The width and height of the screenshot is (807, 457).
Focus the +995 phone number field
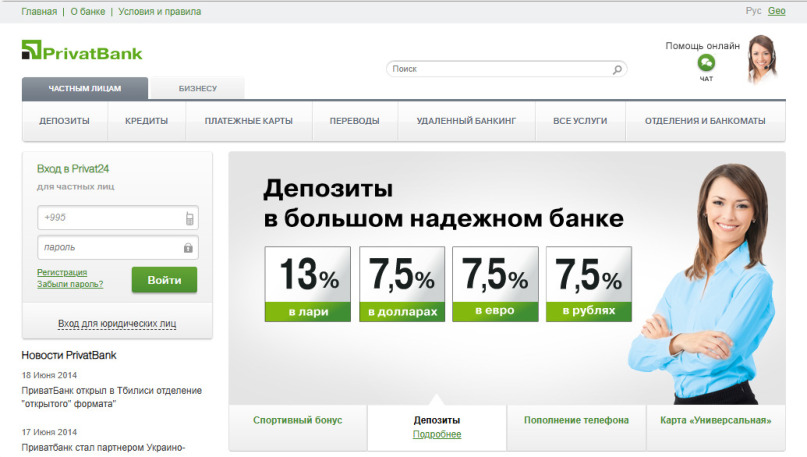point(118,218)
